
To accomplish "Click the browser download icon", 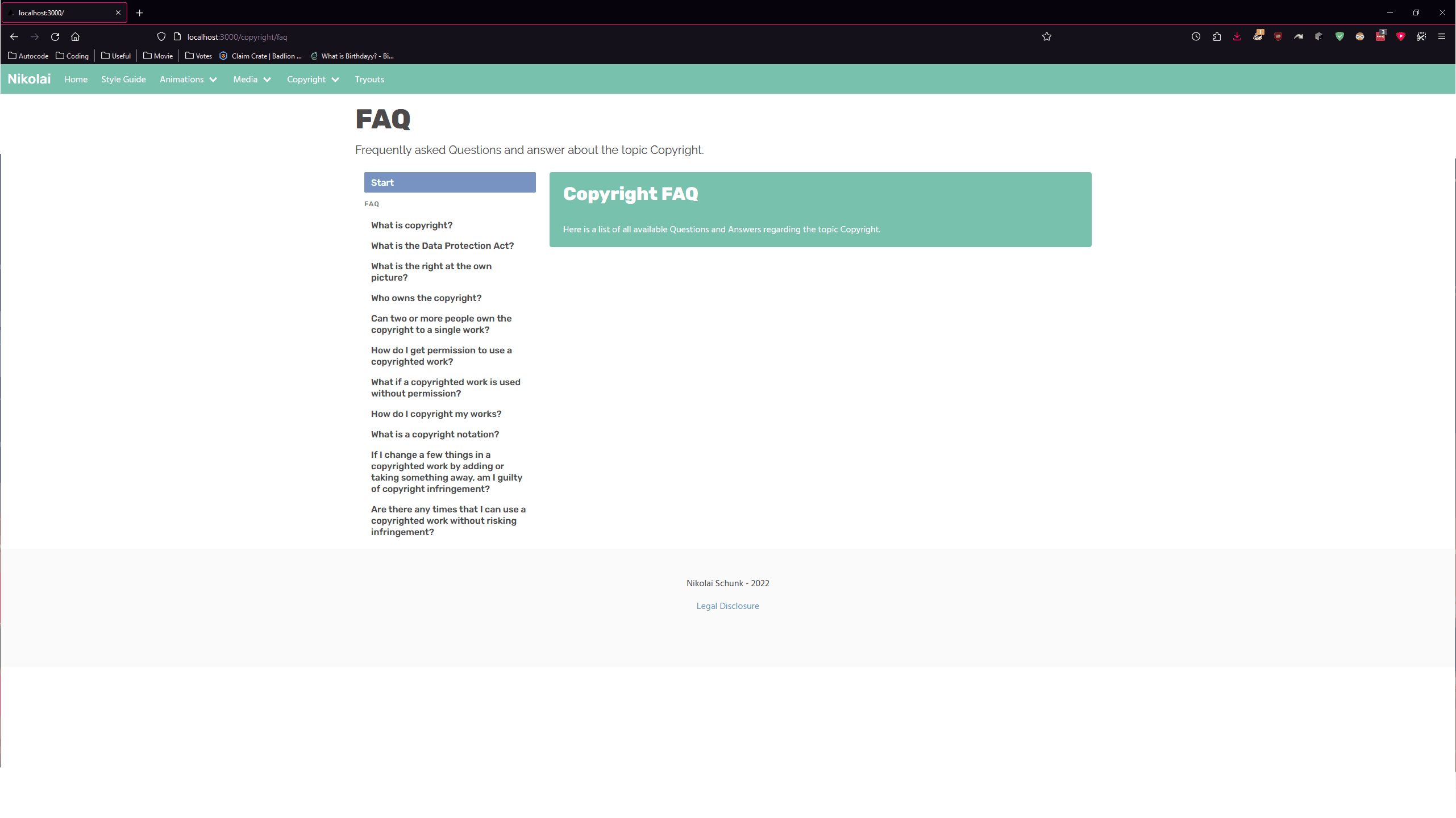I will [1237, 37].
